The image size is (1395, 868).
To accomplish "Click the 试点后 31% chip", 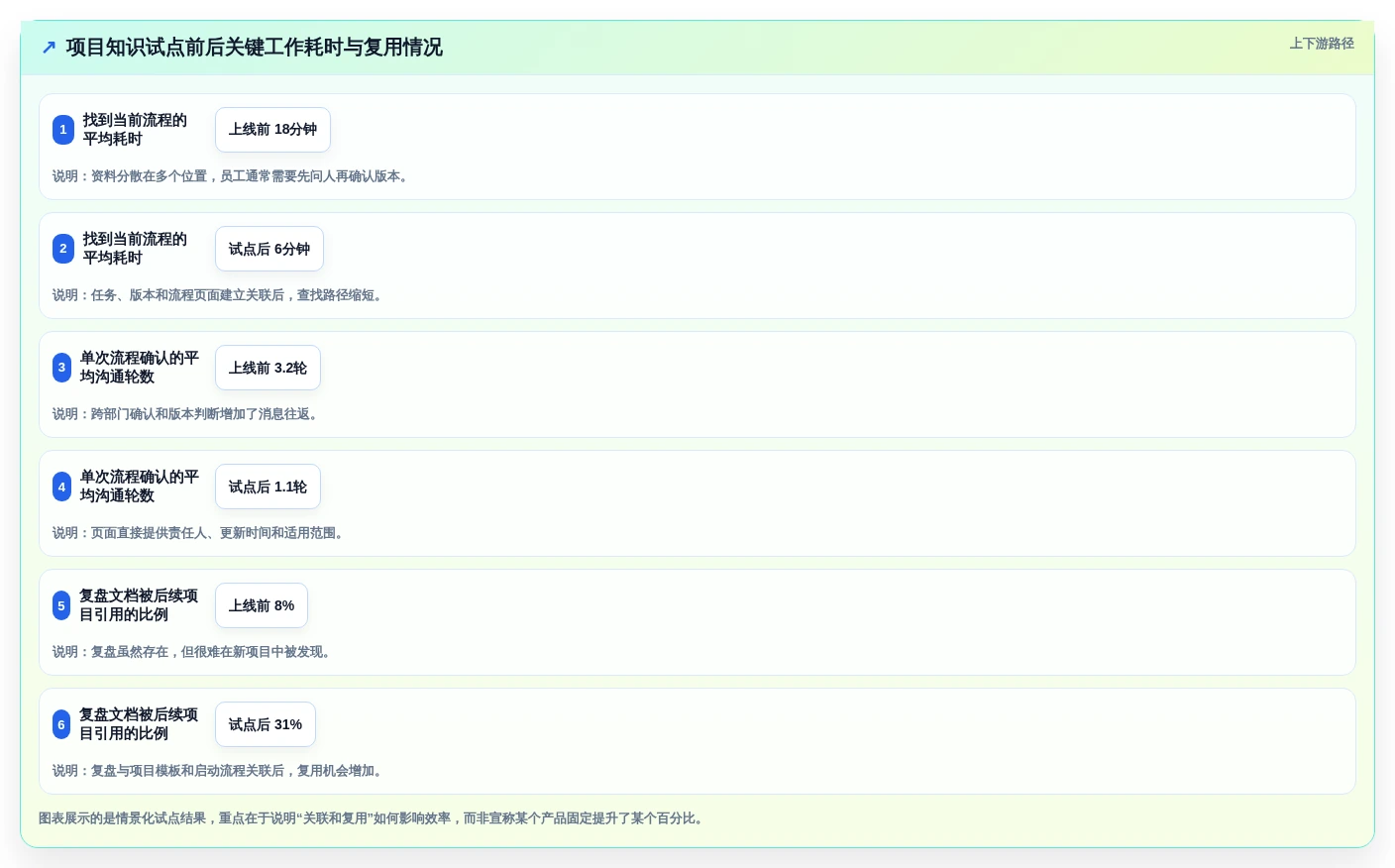I will pos(266,724).
